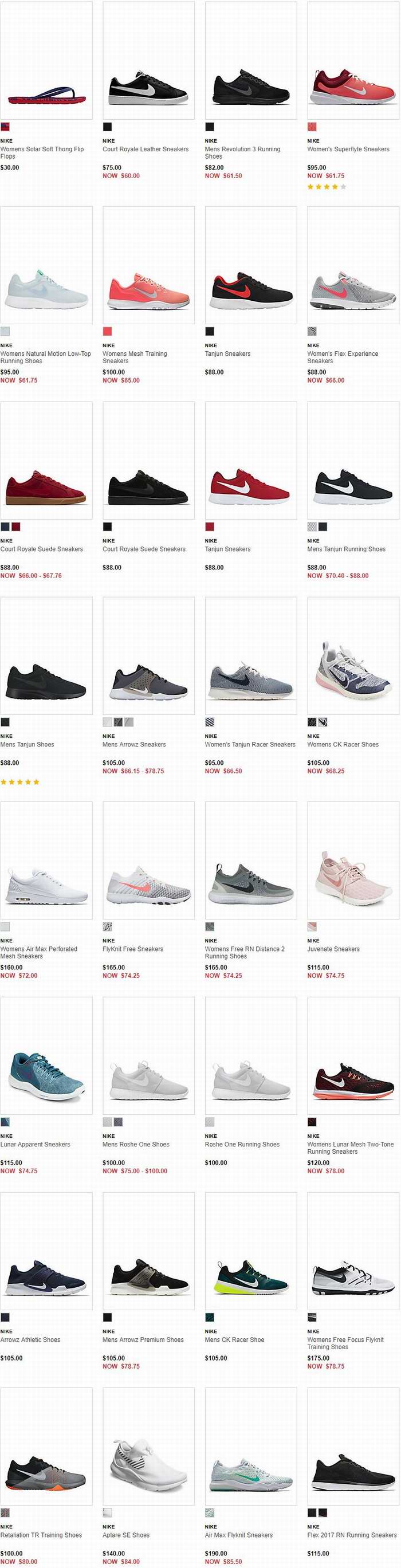
Task: View the Lunar Apparent Sneakers teal shoe image
Action: tap(46, 1056)
